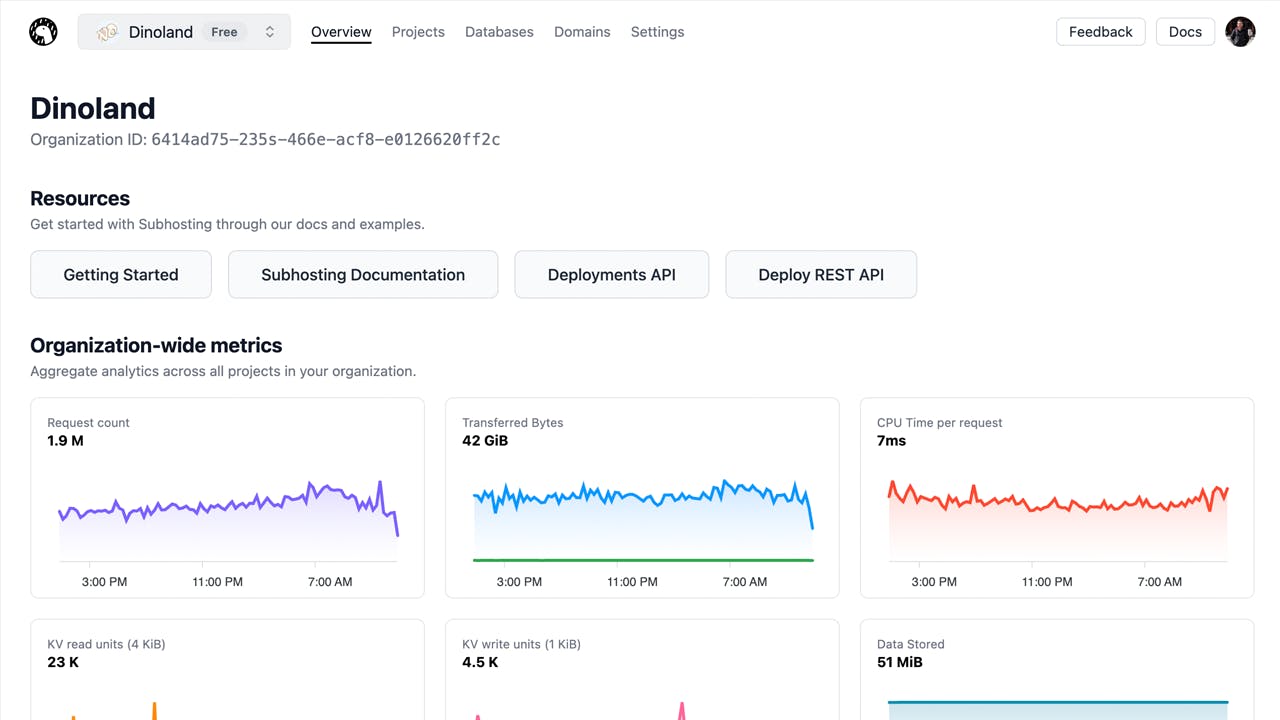Screen dimensions: 1280x720
Task: Click the Deno dinosaur logo
Action: point(43,32)
